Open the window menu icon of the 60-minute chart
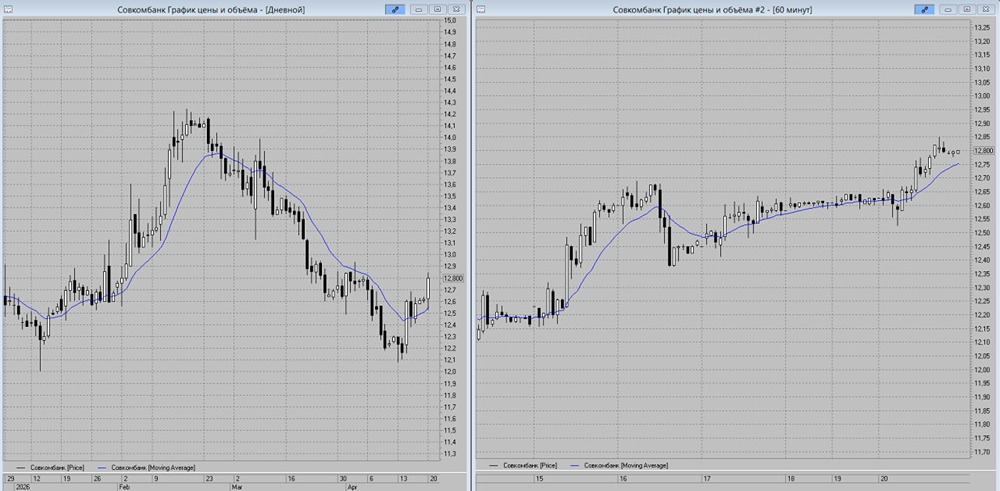This screenshot has width=1000, height=491. click(481, 10)
